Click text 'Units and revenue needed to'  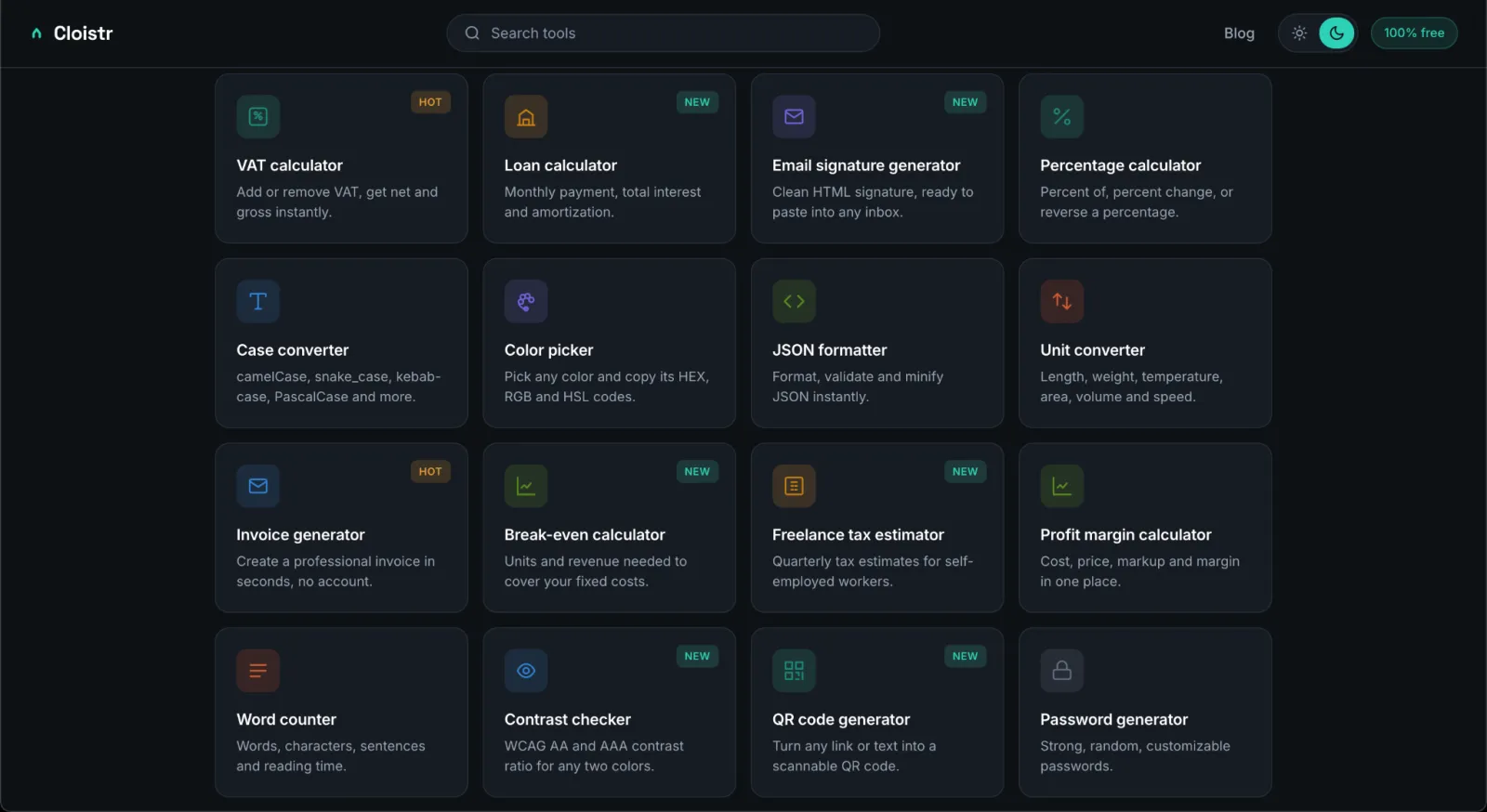pyautogui.click(x=596, y=562)
